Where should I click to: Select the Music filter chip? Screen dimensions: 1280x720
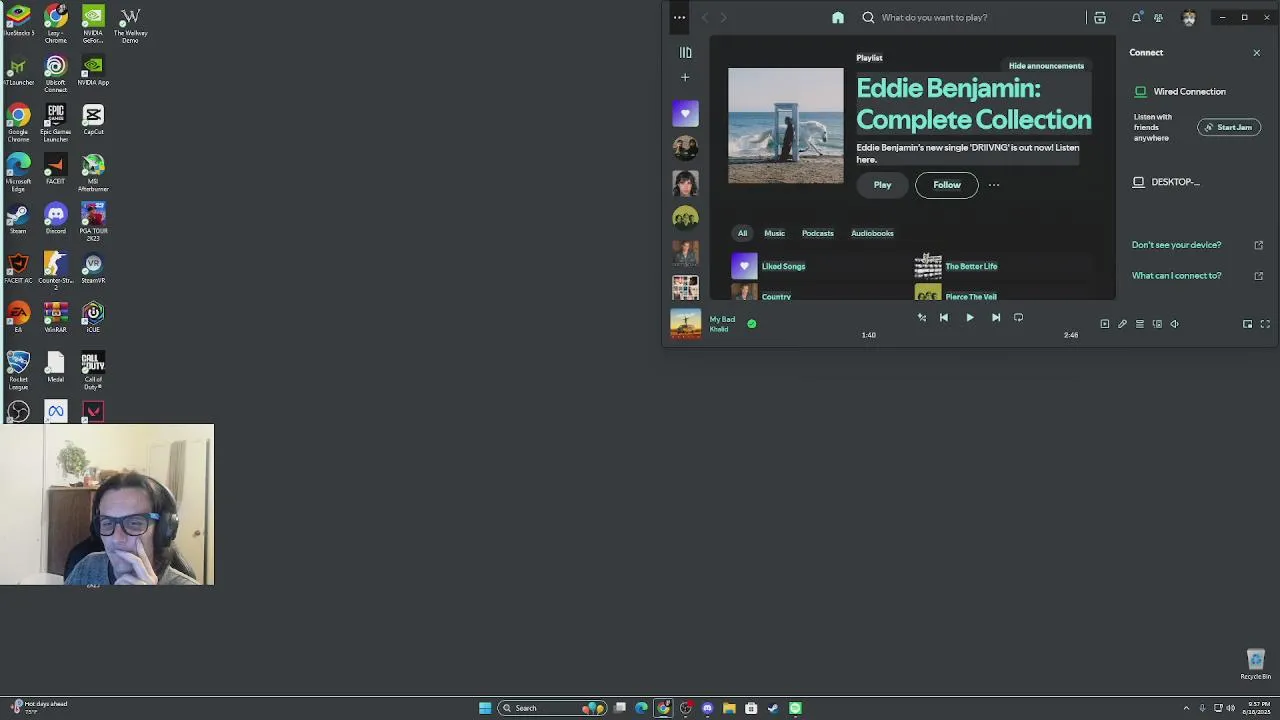click(775, 233)
